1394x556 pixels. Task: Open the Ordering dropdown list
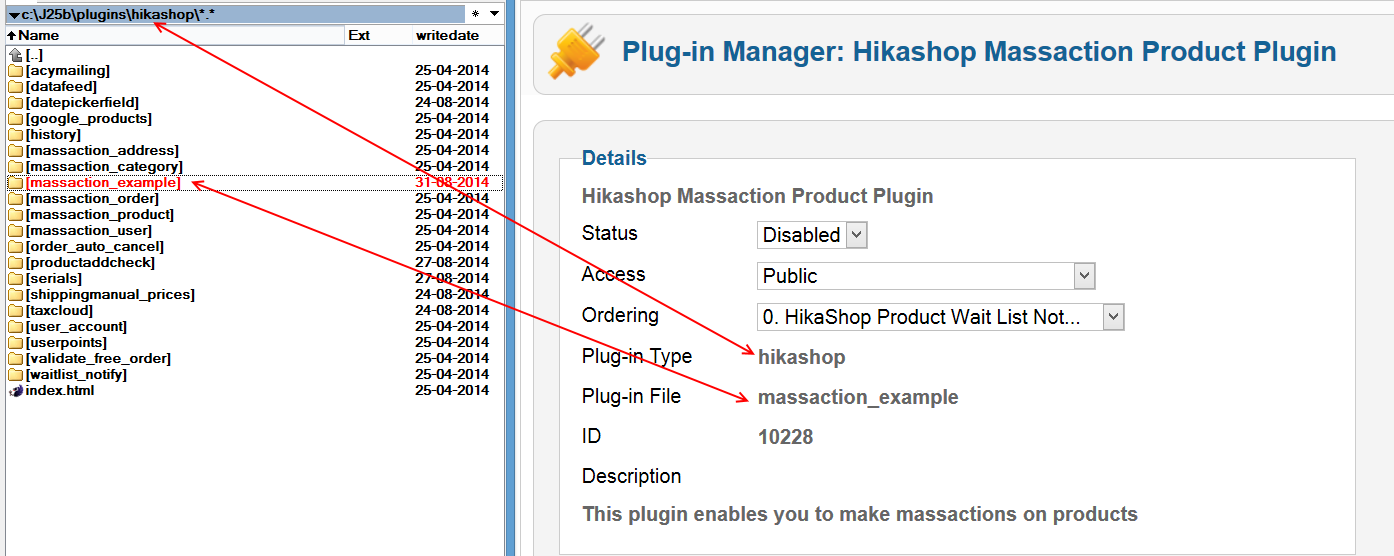click(941, 317)
